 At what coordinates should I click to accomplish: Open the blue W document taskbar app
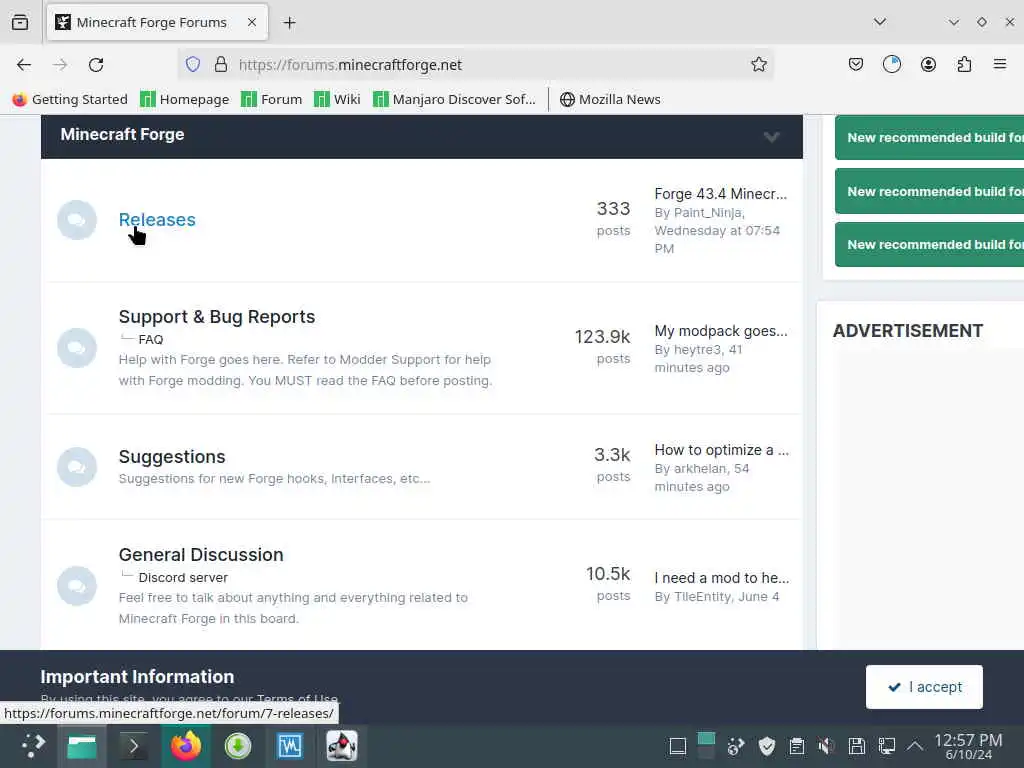[290, 746]
